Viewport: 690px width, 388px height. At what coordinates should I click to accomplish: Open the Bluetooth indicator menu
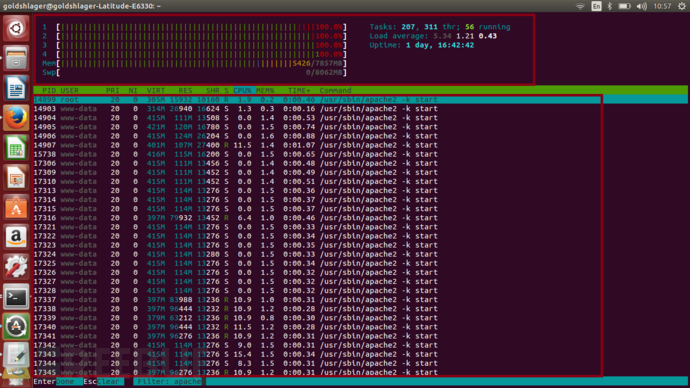coord(609,6)
